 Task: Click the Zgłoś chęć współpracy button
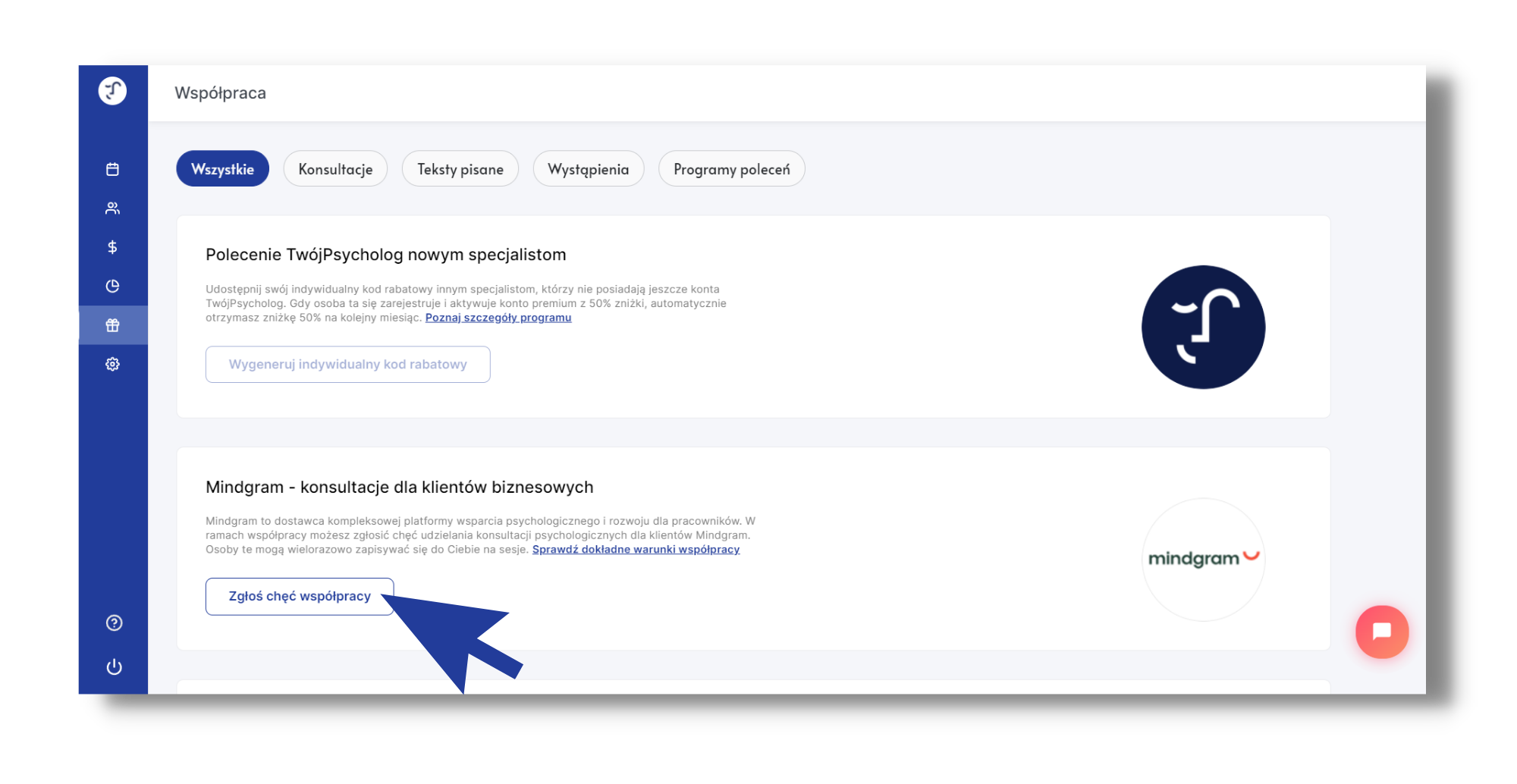[300, 597]
